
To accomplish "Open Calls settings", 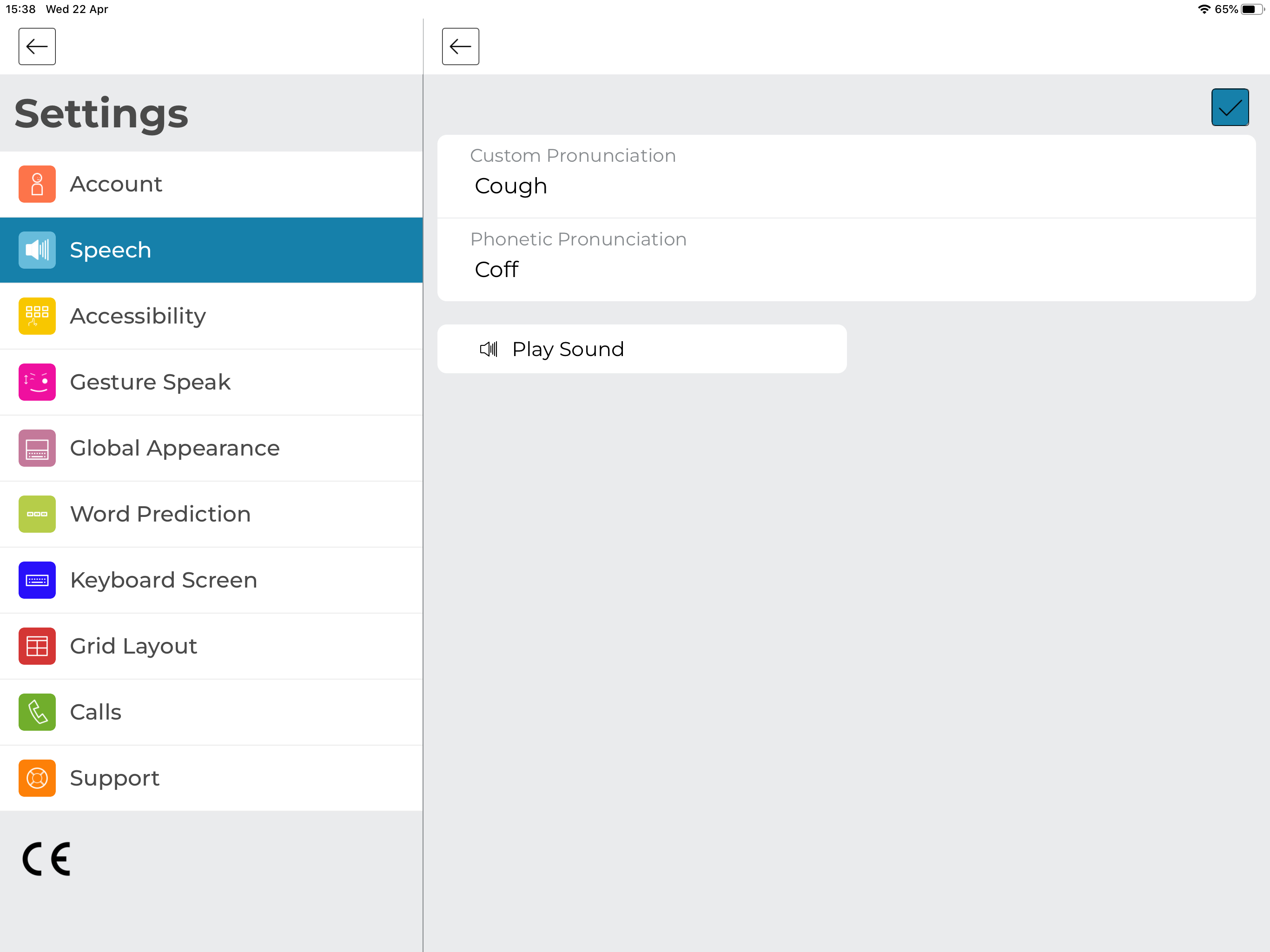I will tap(212, 713).
